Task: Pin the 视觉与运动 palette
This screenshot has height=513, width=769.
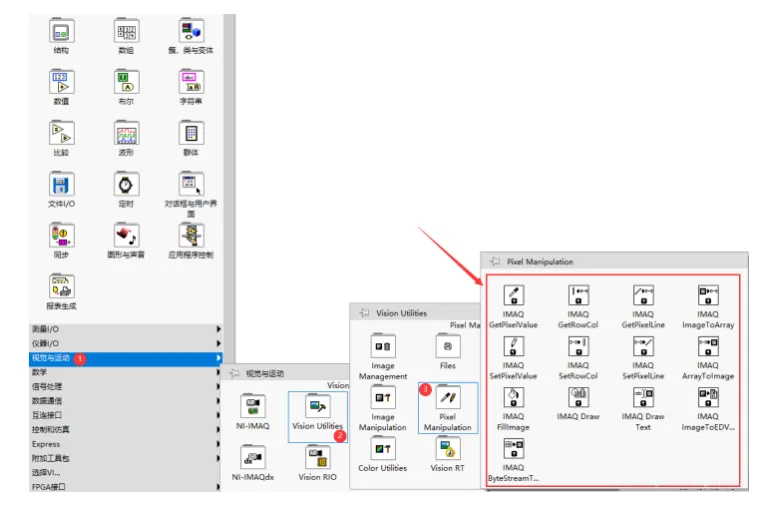Action: (x=234, y=373)
